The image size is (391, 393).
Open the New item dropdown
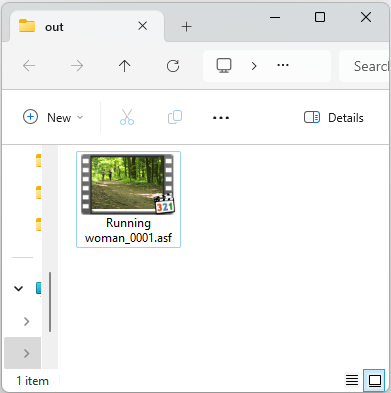(x=53, y=117)
